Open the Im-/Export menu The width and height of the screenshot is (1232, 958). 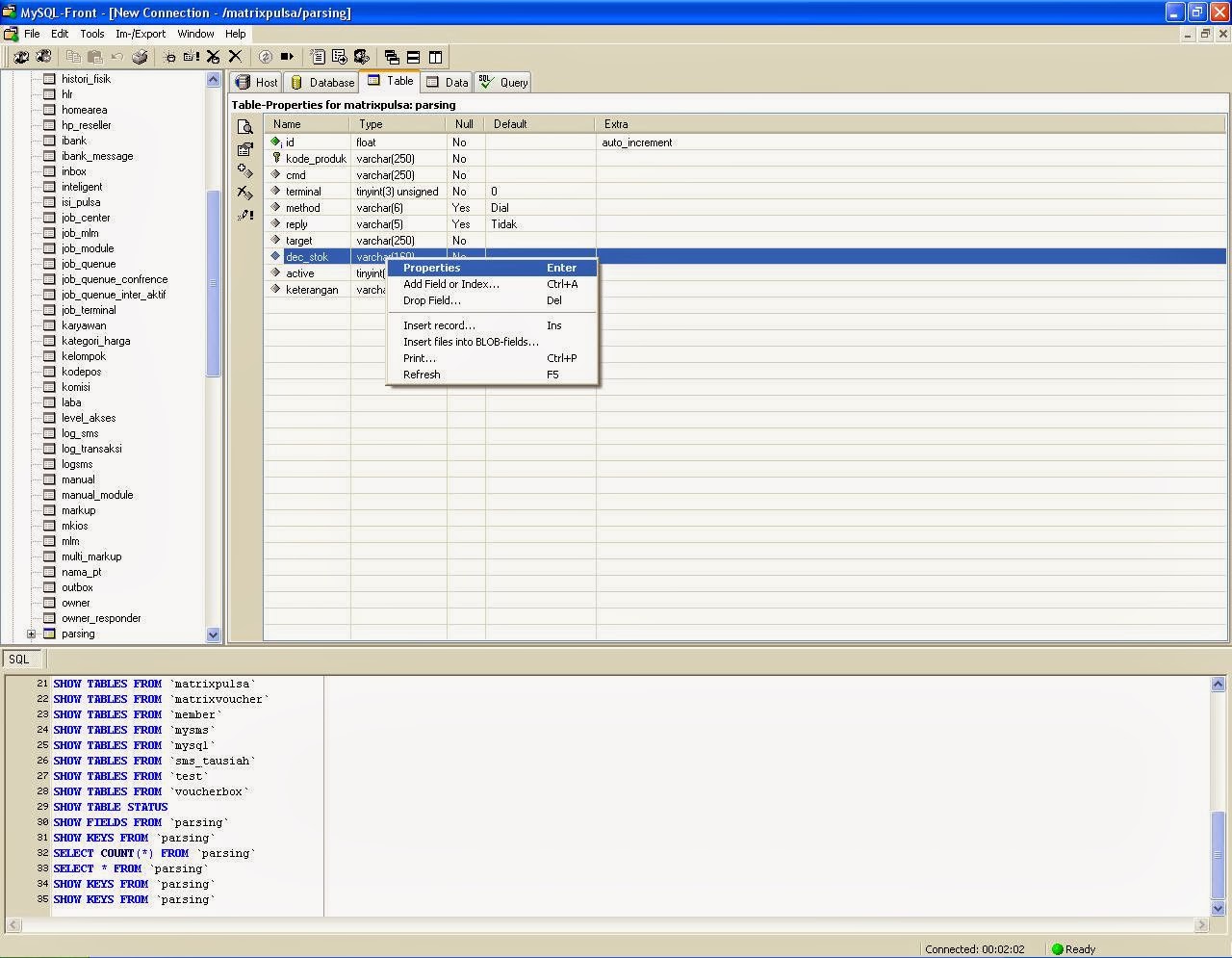(x=141, y=34)
